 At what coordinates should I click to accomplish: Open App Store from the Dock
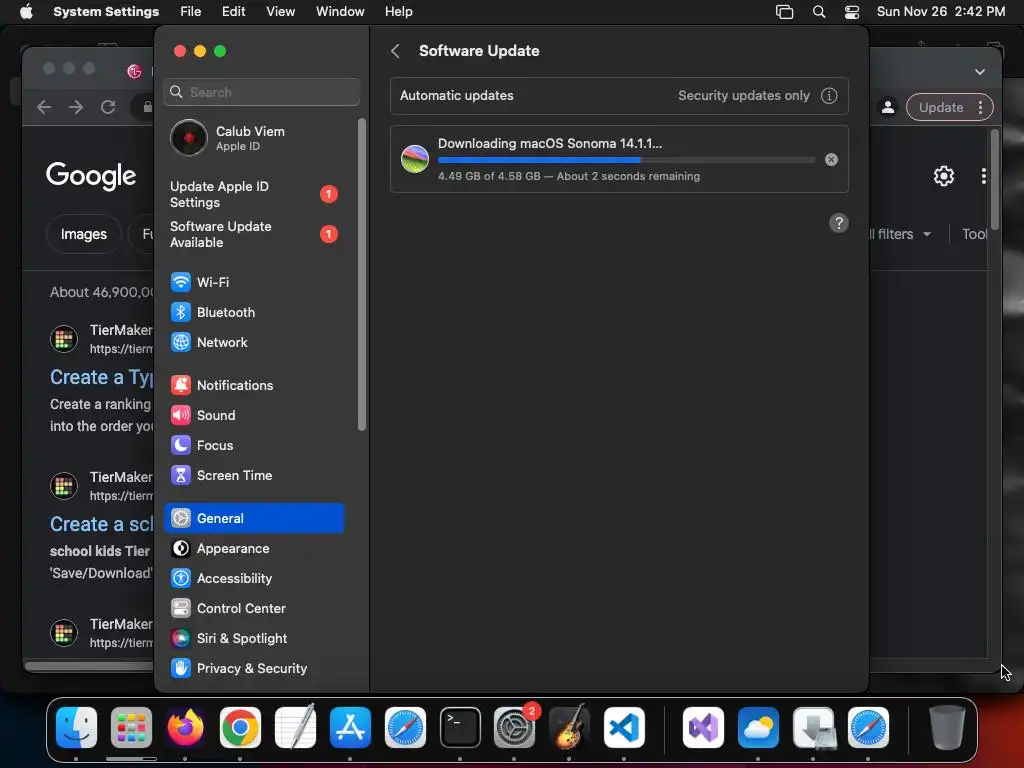pos(350,728)
